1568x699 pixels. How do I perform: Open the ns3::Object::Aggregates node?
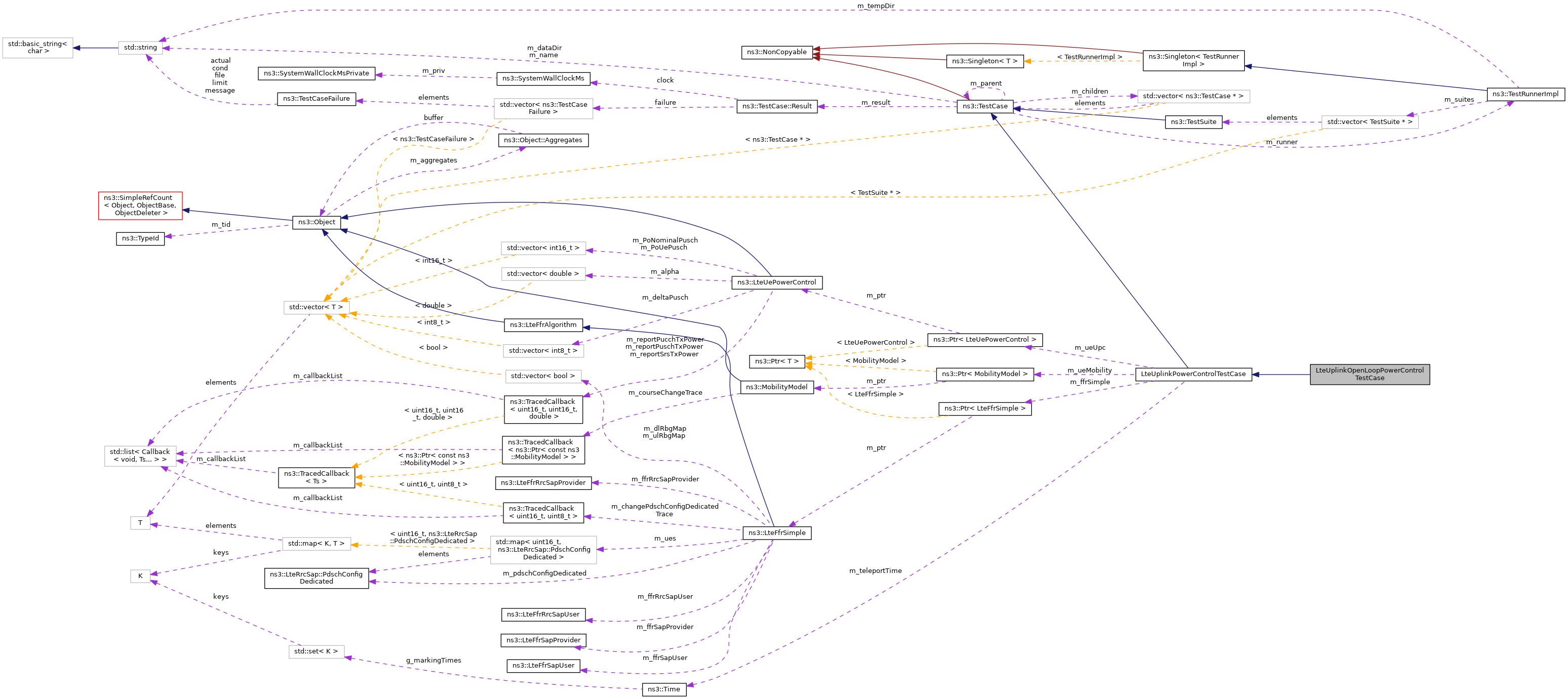(543, 140)
